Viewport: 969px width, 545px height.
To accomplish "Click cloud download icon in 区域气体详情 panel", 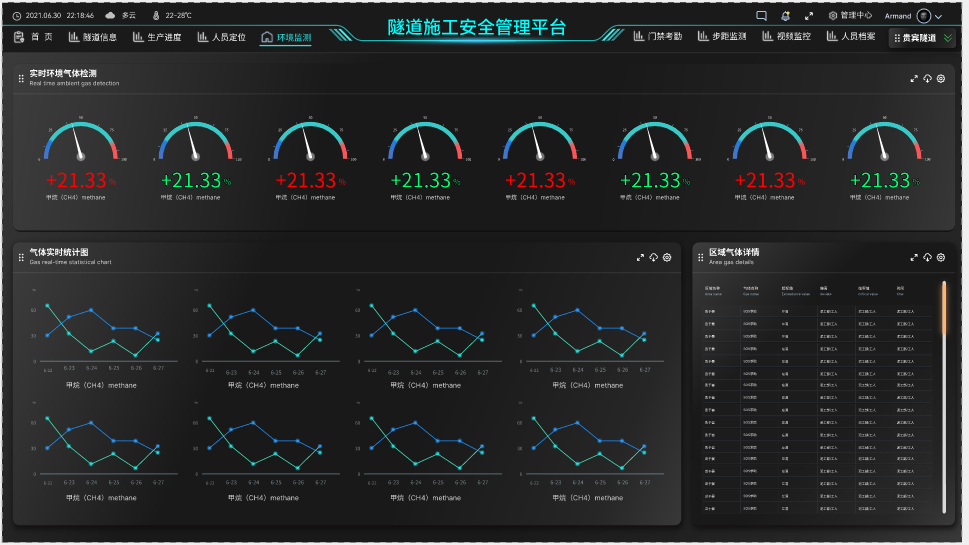I will click(x=927, y=258).
